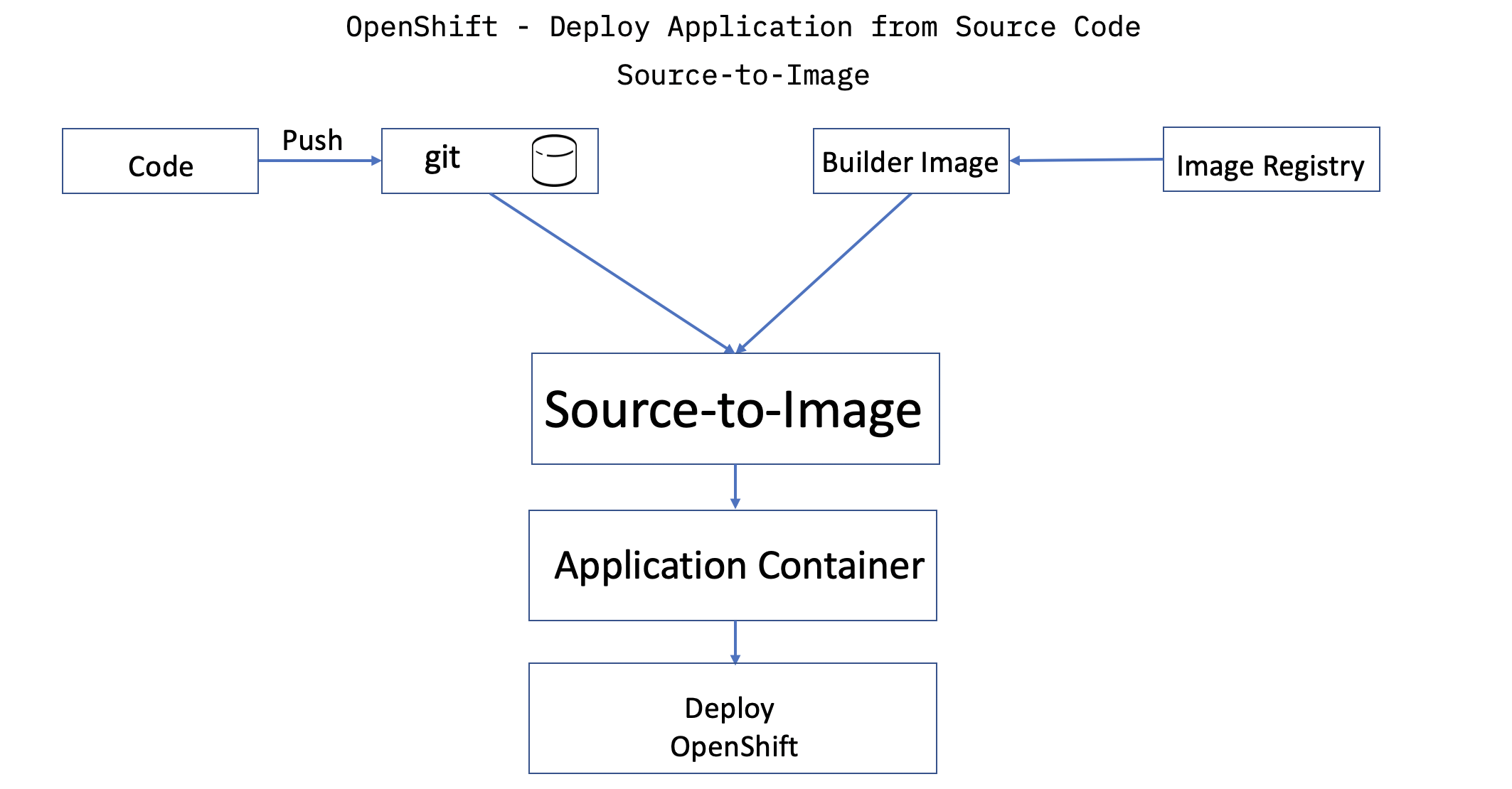
Task: Click the word Deploy in bottom box
Action: pyautogui.click(x=729, y=708)
